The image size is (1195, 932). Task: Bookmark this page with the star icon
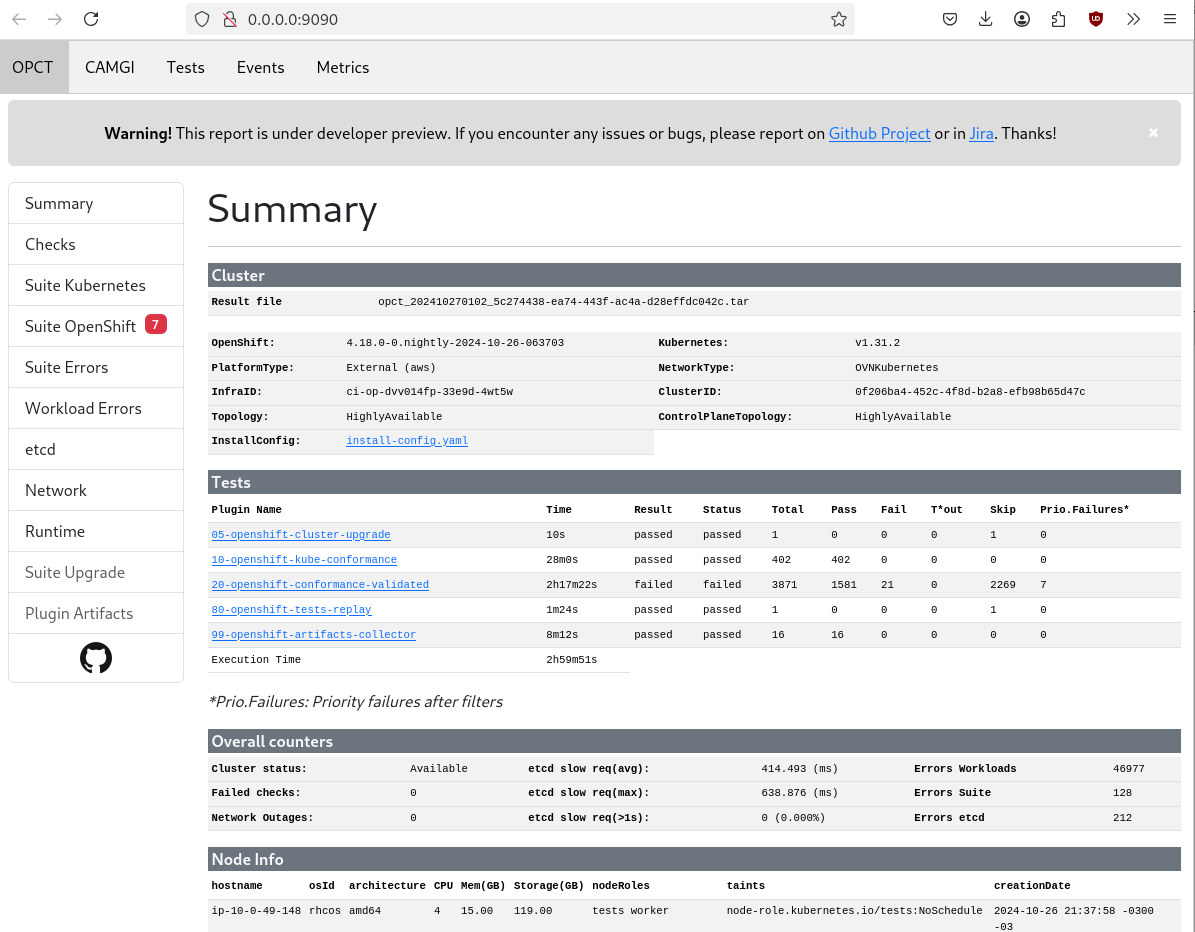pos(838,19)
